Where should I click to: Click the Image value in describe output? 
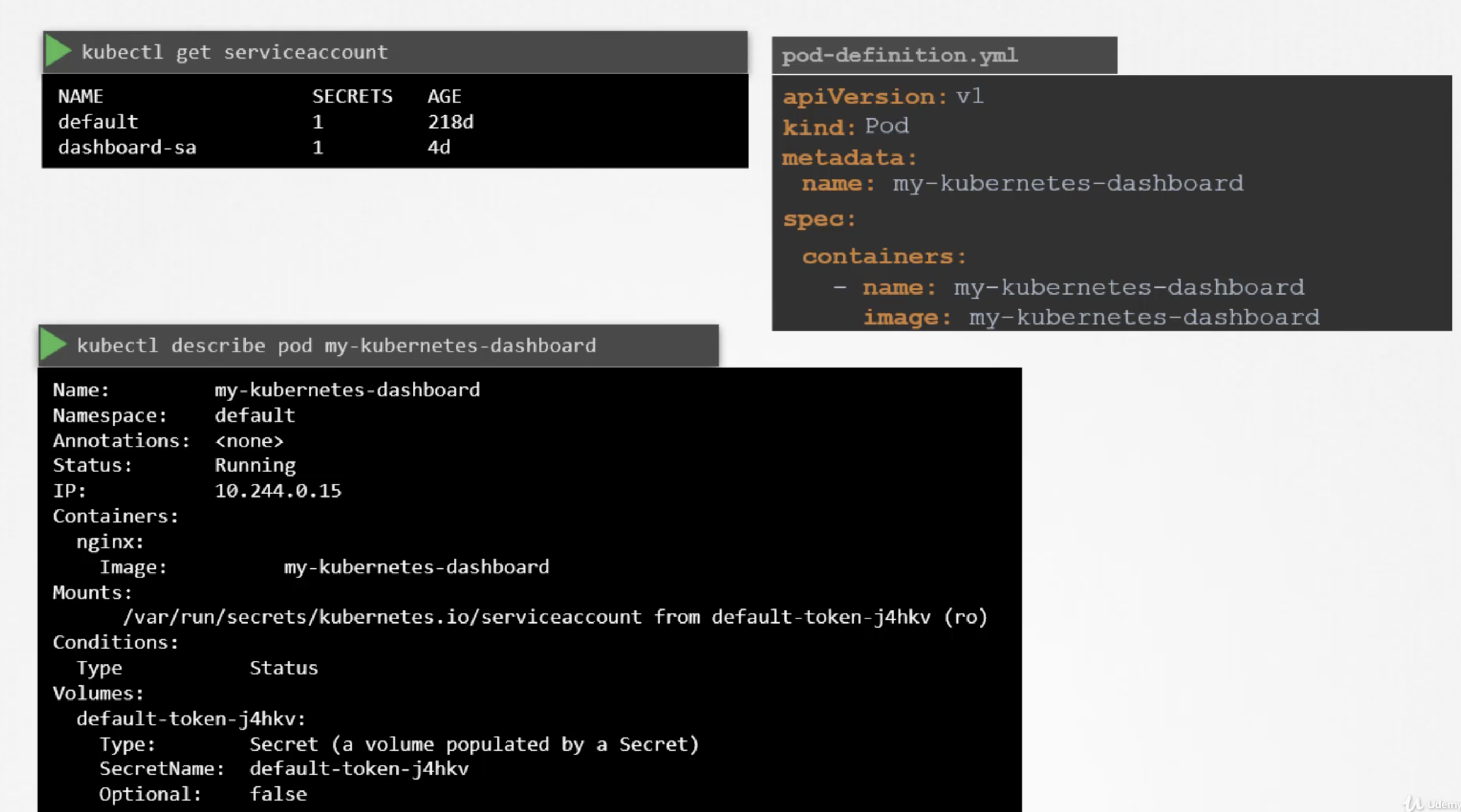pyautogui.click(x=417, y=567)
